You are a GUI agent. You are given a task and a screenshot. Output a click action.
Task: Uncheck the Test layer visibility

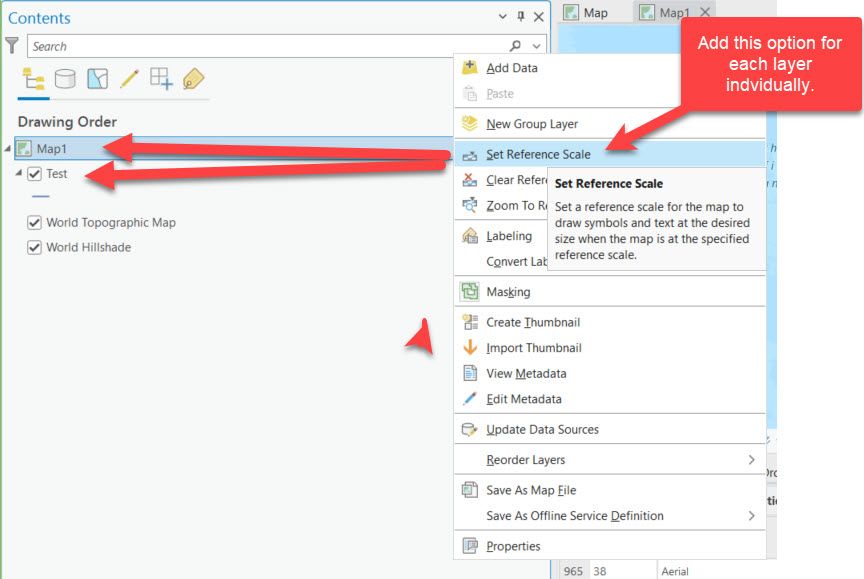click(x=34, y=174)
